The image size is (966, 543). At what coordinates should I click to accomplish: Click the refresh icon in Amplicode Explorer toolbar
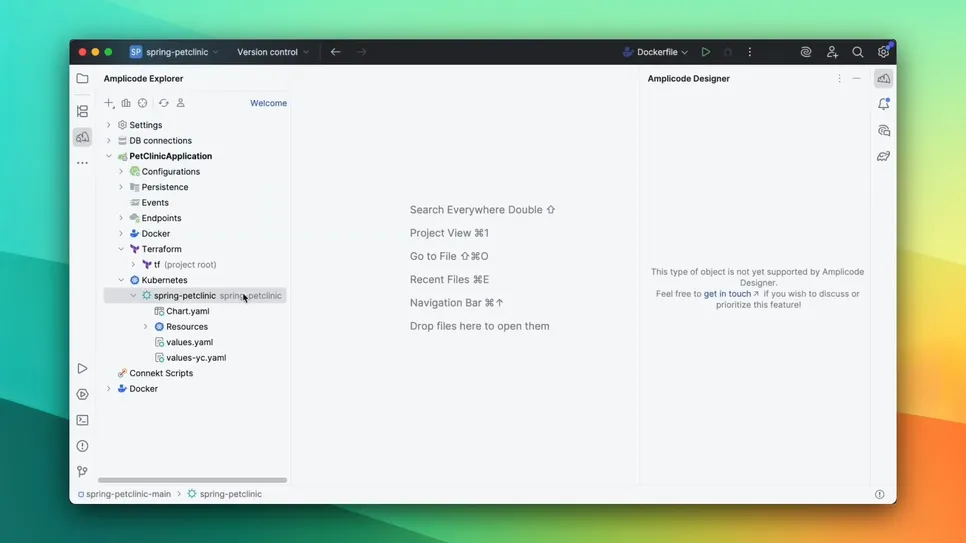(164, 103)
